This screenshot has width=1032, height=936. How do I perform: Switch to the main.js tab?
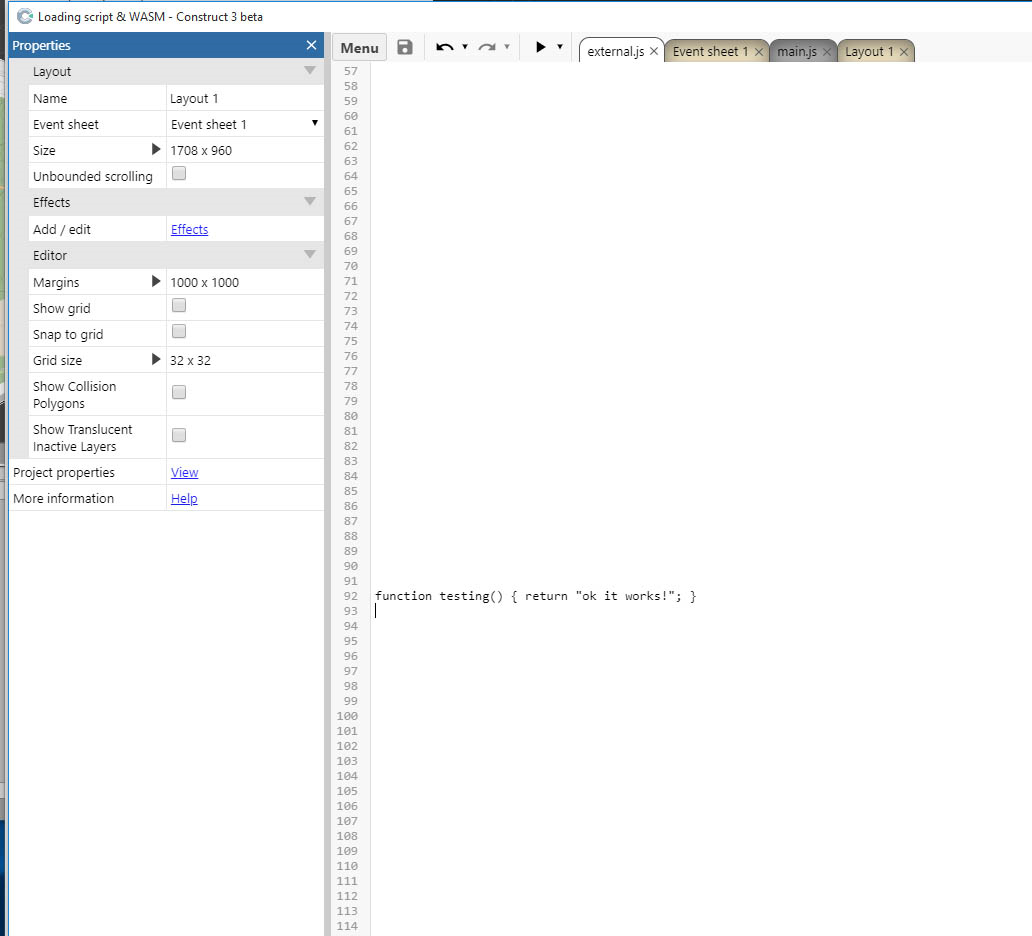[797, 51]
